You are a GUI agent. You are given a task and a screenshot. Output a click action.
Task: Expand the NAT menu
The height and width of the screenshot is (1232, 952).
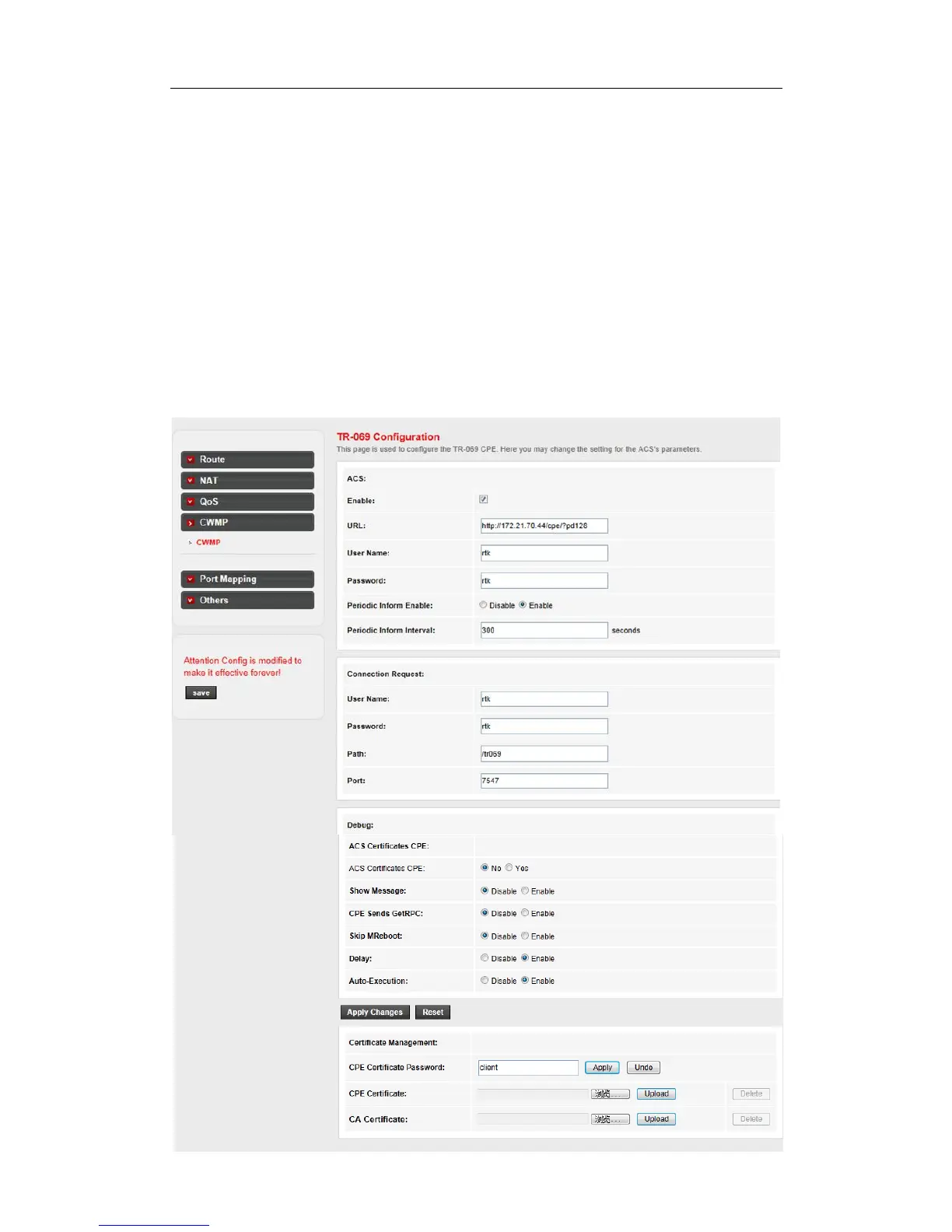click(x=247, y=481)
